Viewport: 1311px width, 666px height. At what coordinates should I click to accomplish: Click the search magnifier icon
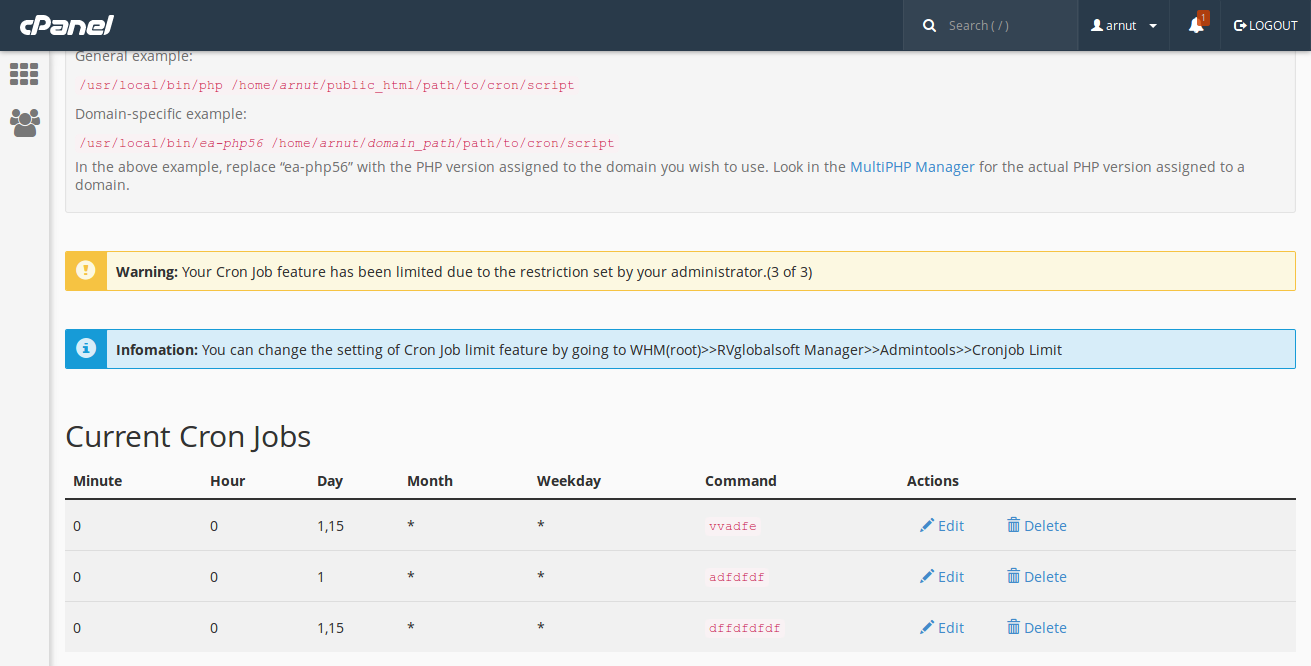pyautogui.click(x=929, y=24)
